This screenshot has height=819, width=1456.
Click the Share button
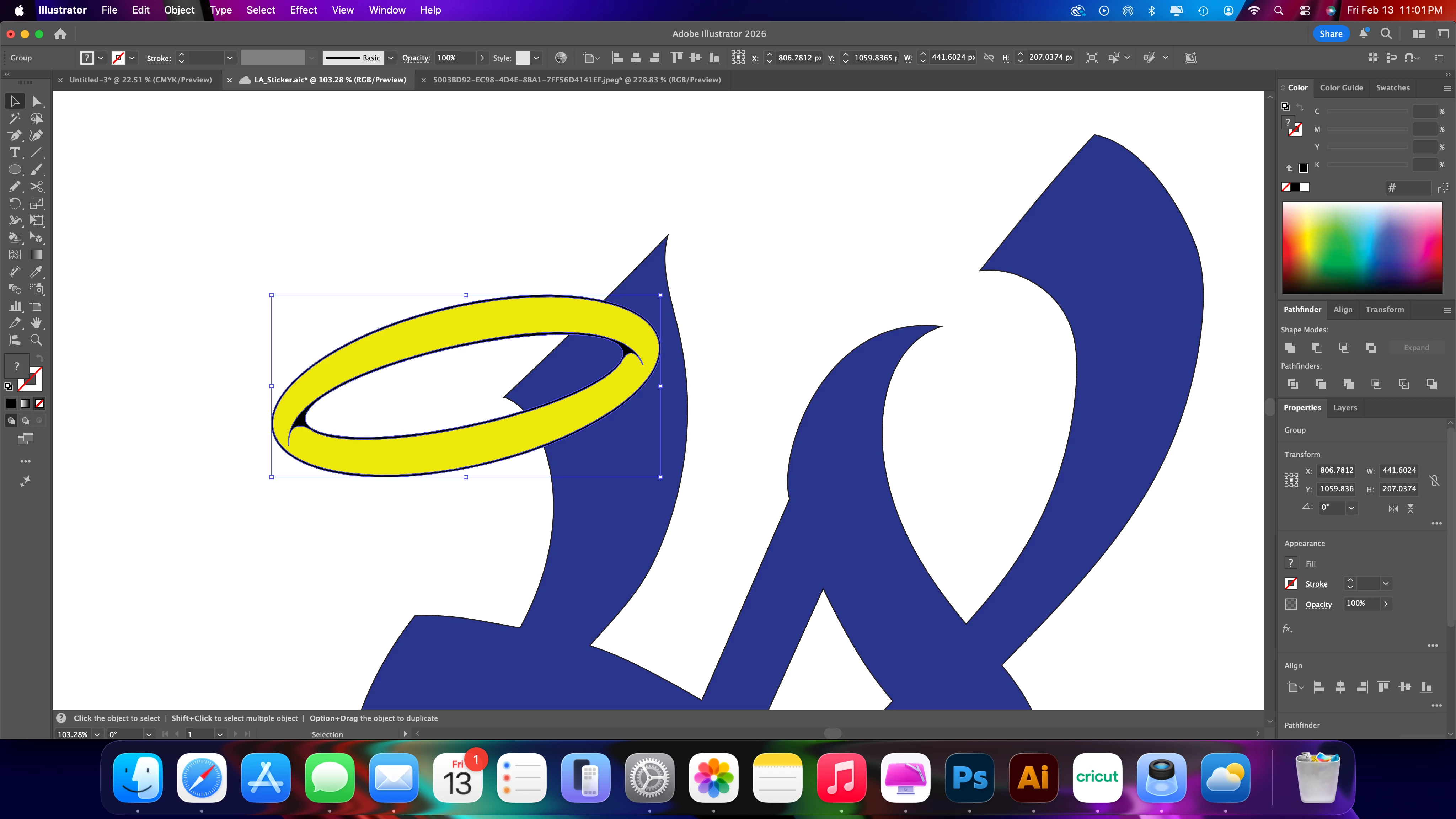1331,34
